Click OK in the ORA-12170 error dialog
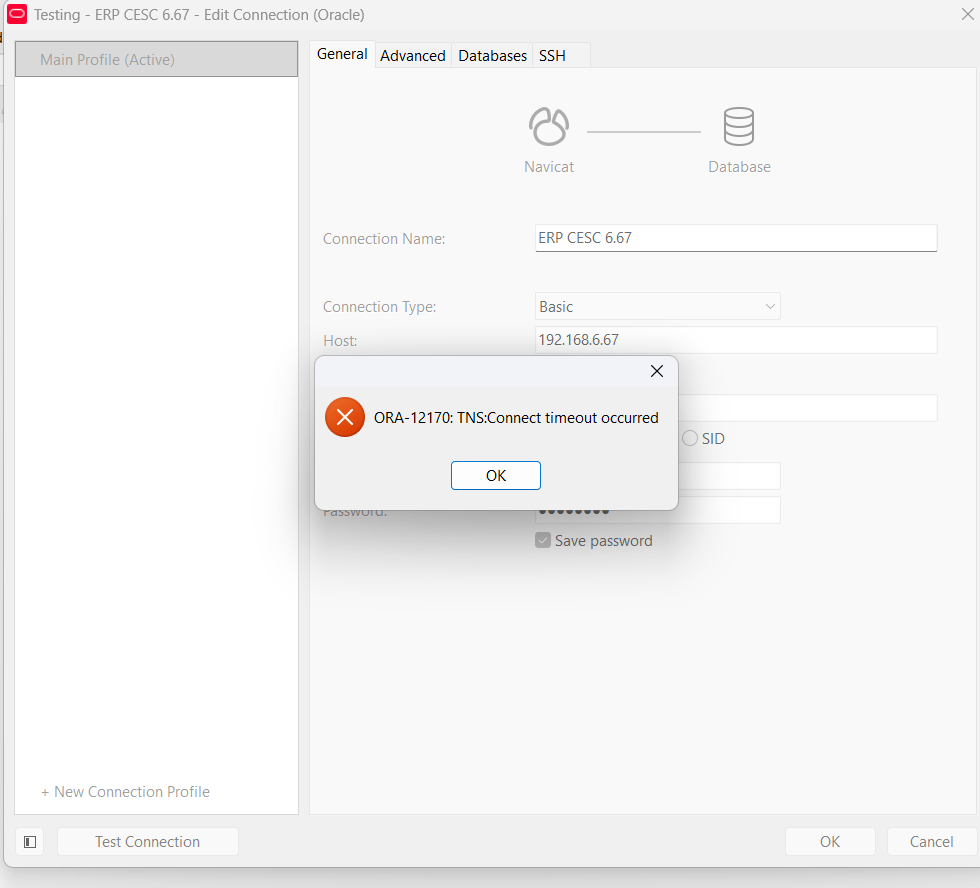The image size is (980, 888). (x=496, y=476)
